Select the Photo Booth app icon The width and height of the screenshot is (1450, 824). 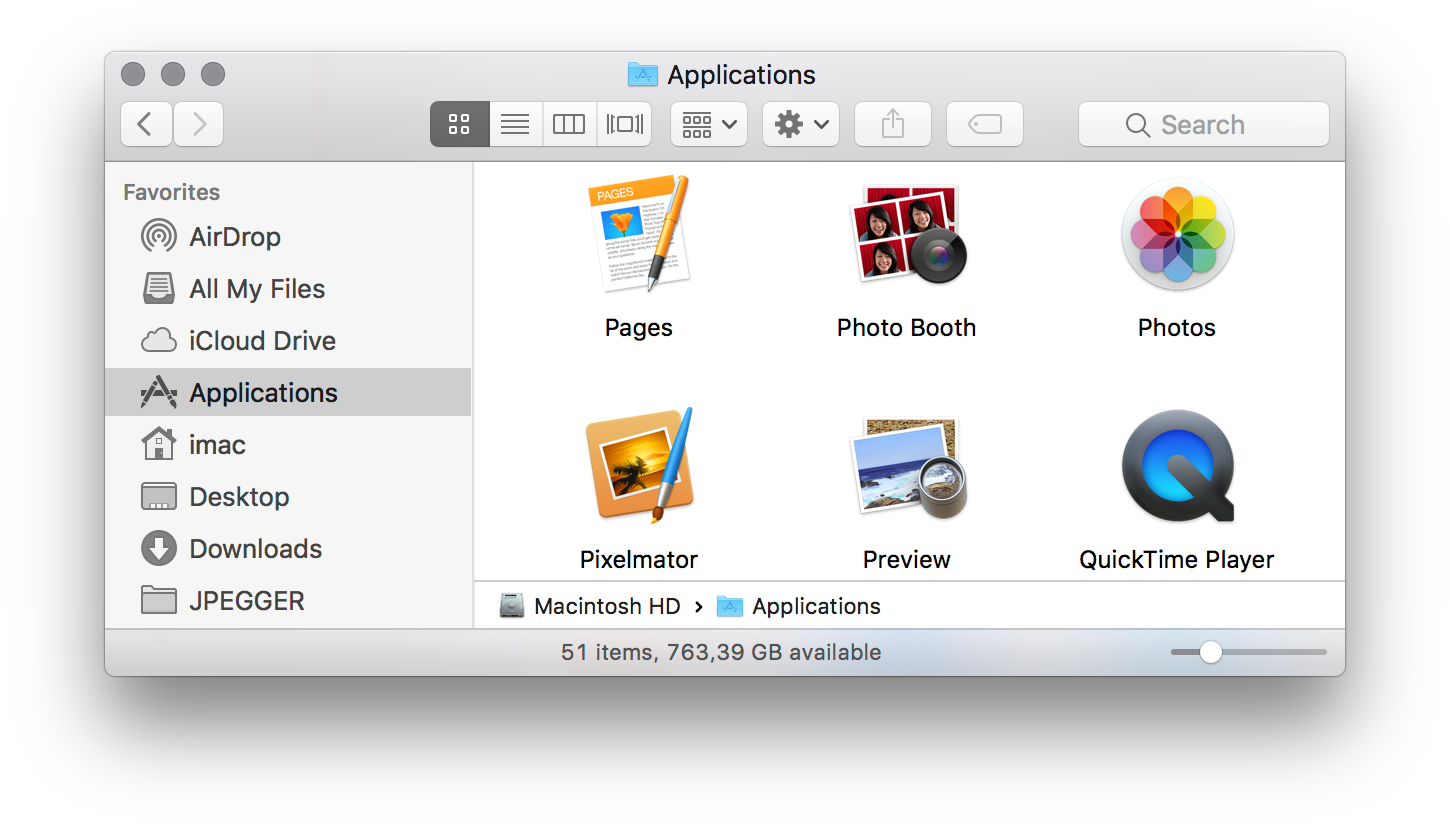(908, 235)
